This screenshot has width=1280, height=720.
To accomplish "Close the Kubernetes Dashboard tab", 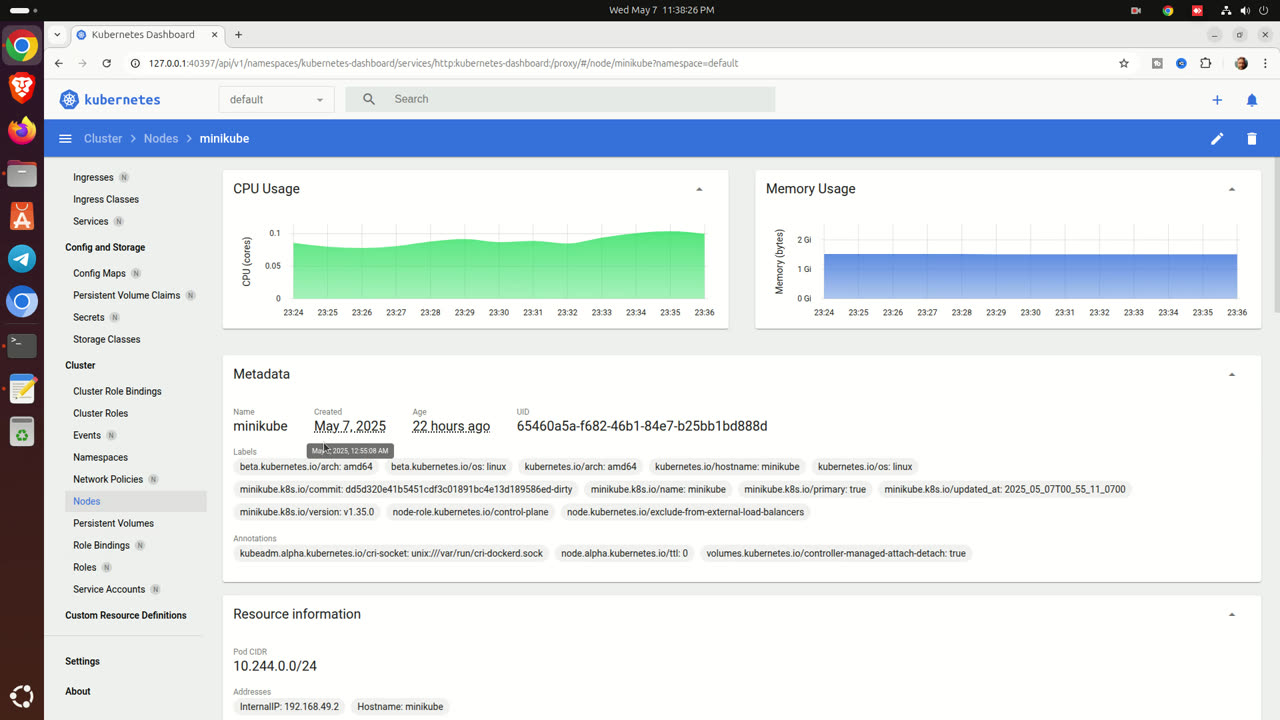I will [214, 34].
